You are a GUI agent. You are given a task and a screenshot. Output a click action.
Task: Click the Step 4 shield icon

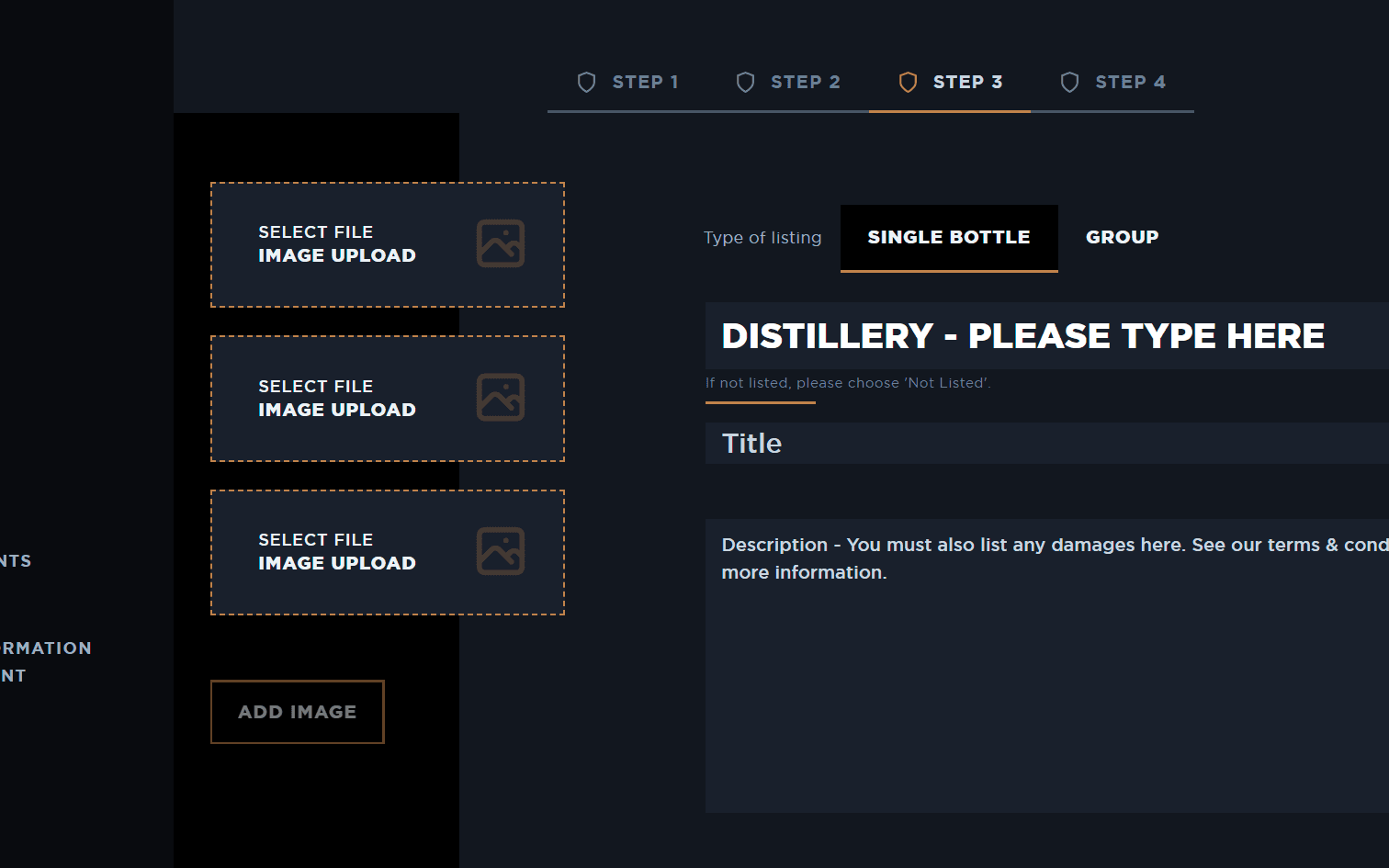pos(1069,83)
